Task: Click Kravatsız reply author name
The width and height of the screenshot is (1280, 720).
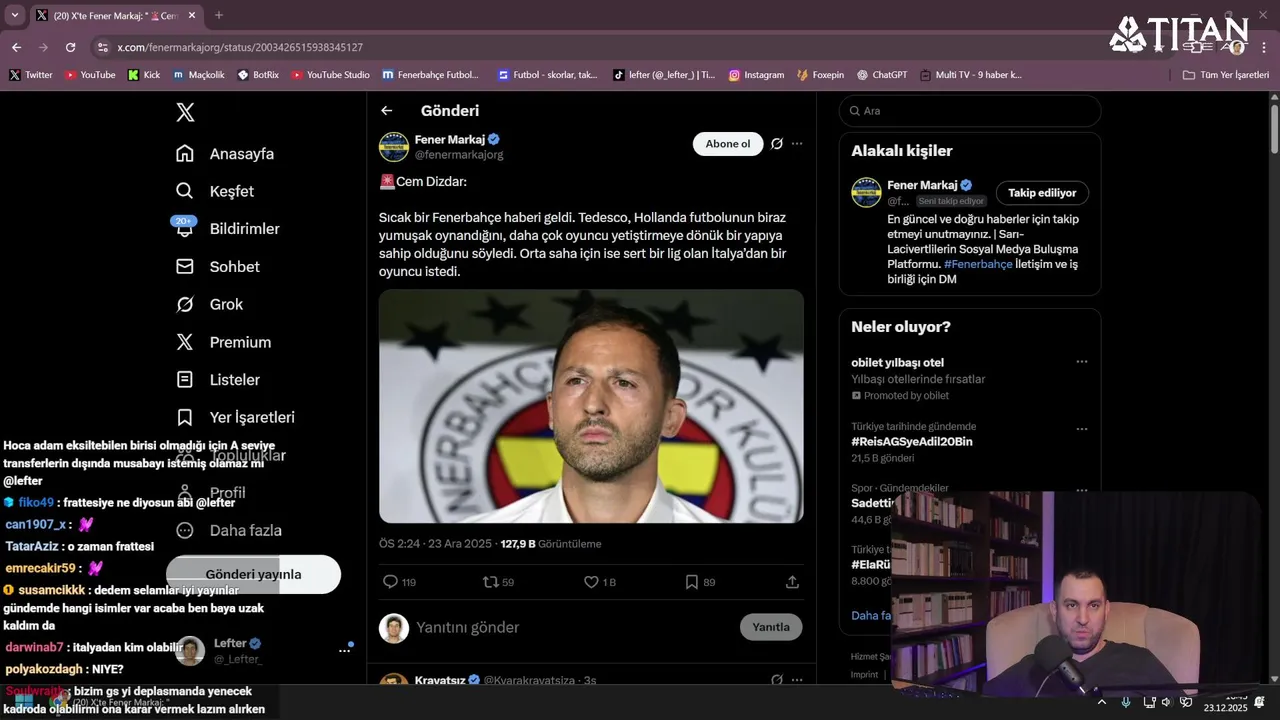Action: [442, 680]
